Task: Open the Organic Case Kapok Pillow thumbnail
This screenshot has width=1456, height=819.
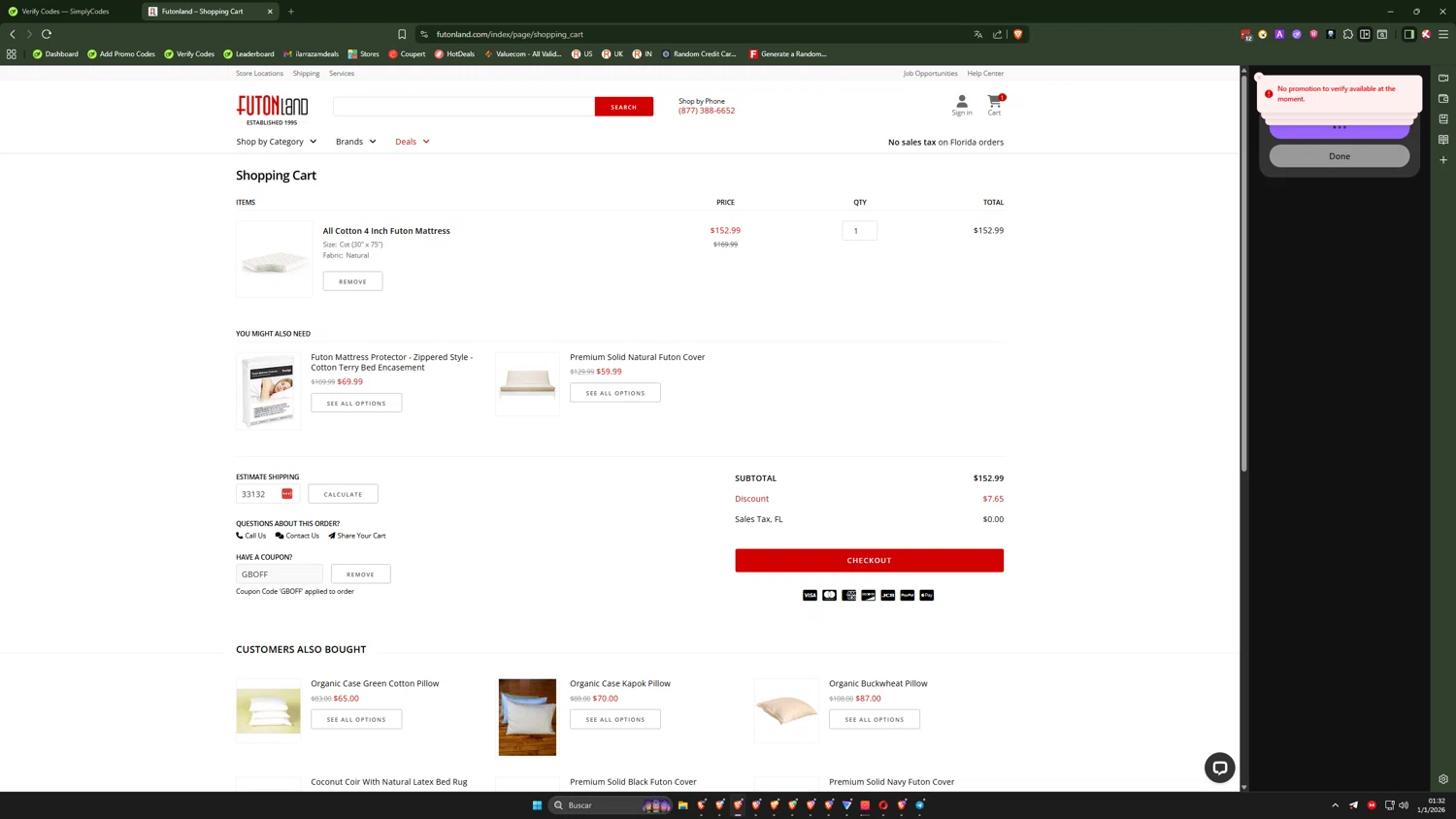Action: (x=527, y=717)
